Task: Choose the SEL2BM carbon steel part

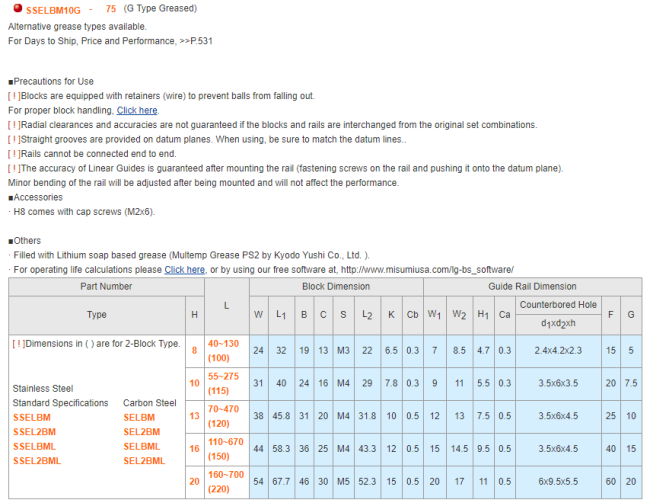Action: [x=141, y=432]
